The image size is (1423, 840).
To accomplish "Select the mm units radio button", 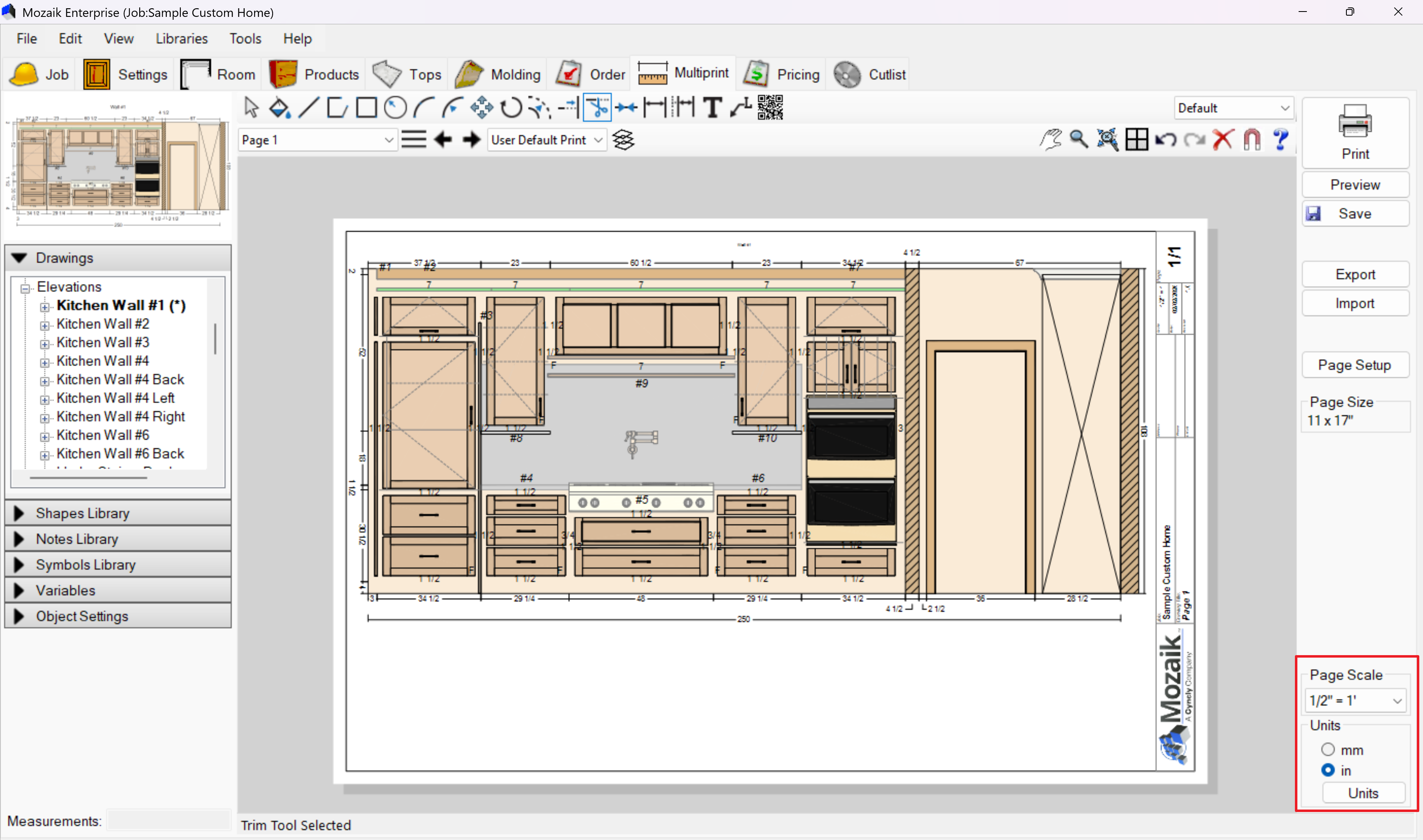I will (x=1327, y=749).
